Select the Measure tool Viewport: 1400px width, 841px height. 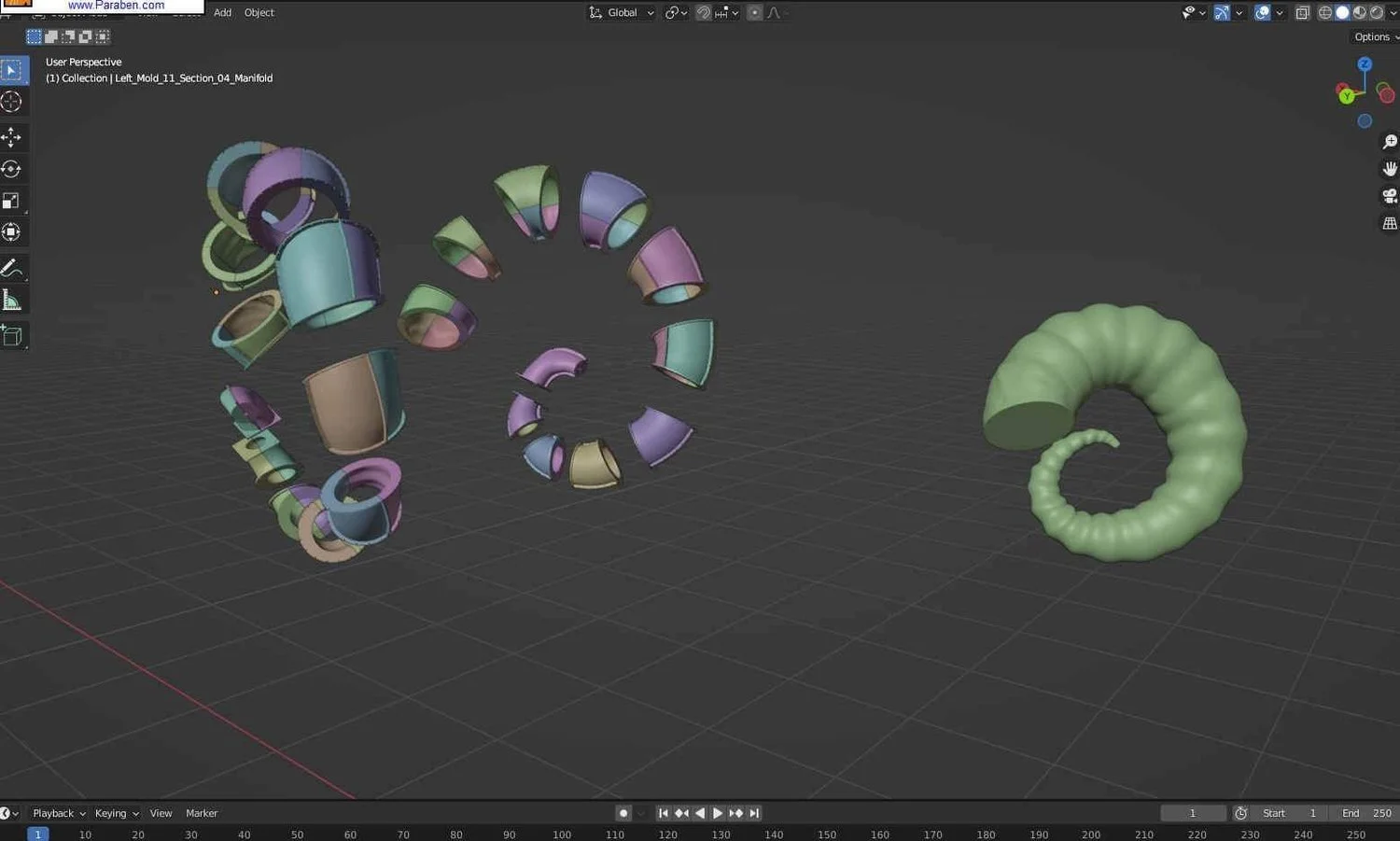(x=12, y=301)
